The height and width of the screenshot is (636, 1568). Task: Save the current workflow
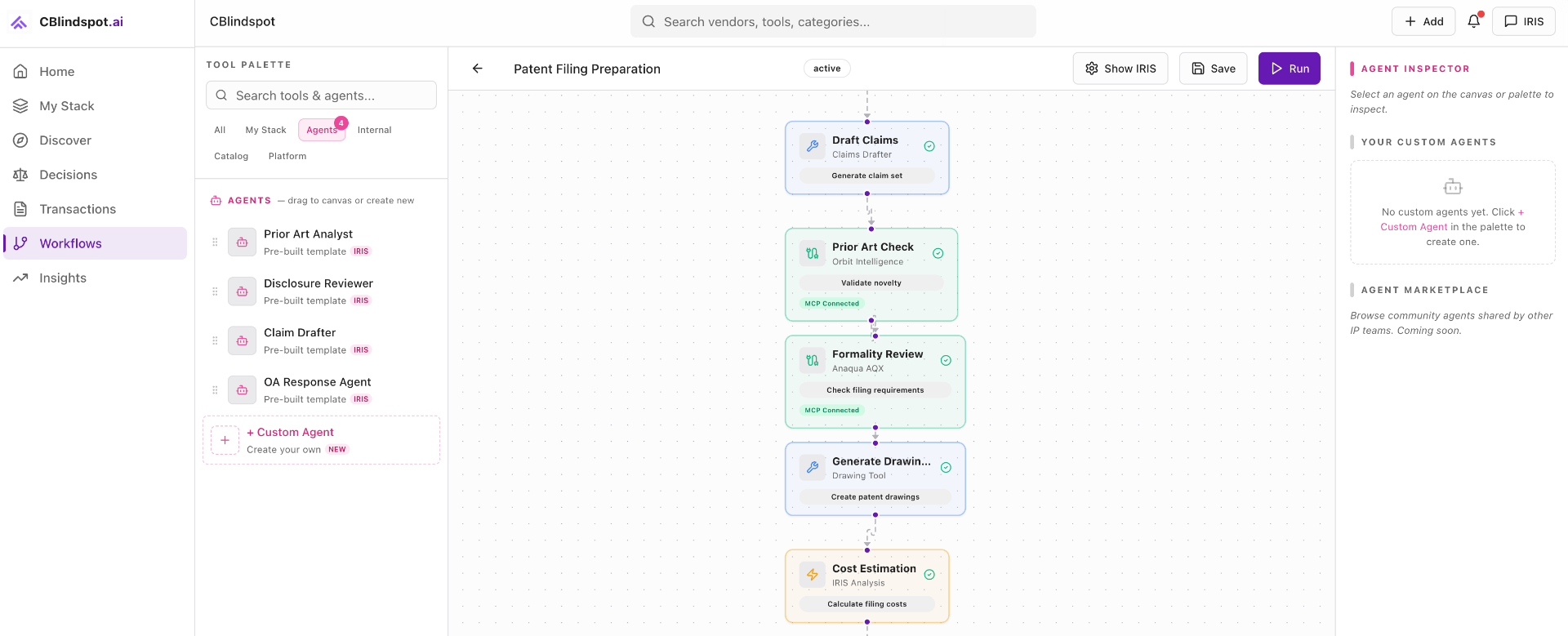coord(1213,69)
